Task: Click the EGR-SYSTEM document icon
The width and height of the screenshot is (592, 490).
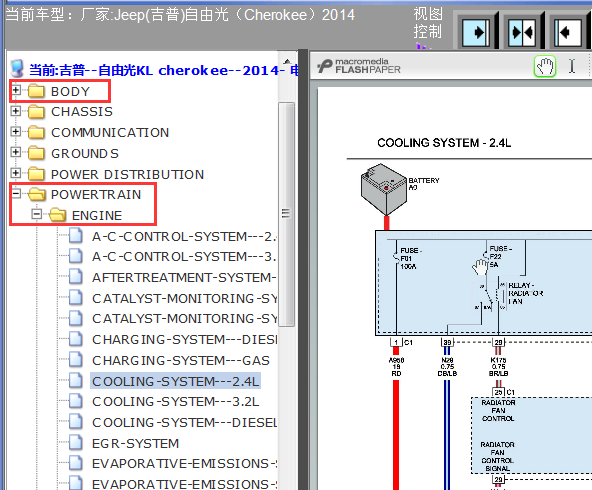Action: [x=76, y=443]
